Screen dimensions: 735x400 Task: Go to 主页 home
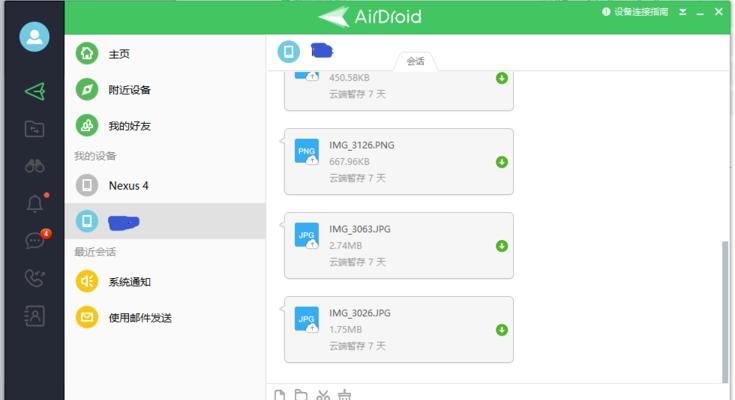[165, 53]
